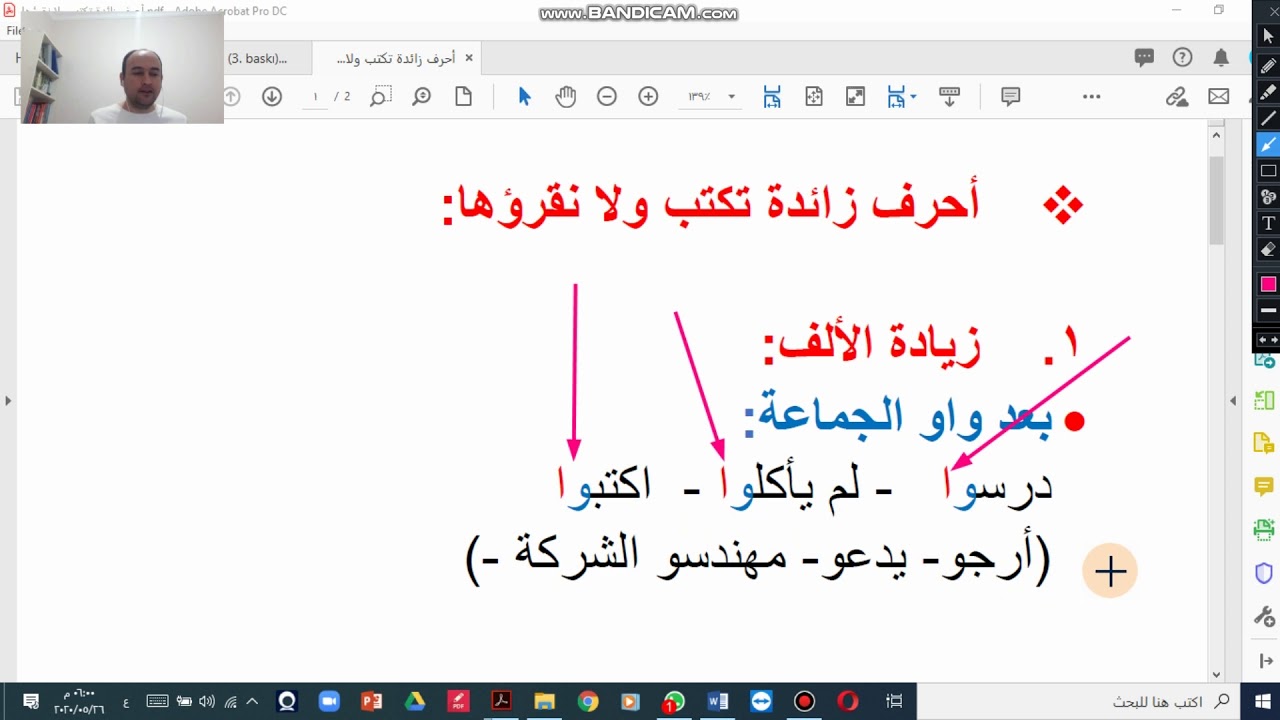Viewport: 1280px width, 720px height.
Task: Go to the previous page arrow
Action: tap(231, 97)
